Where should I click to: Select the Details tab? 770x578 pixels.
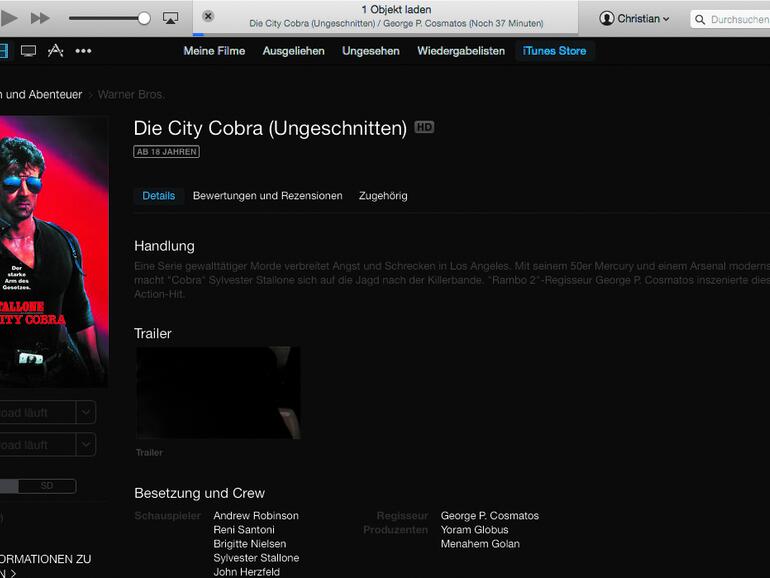(159, 195)
